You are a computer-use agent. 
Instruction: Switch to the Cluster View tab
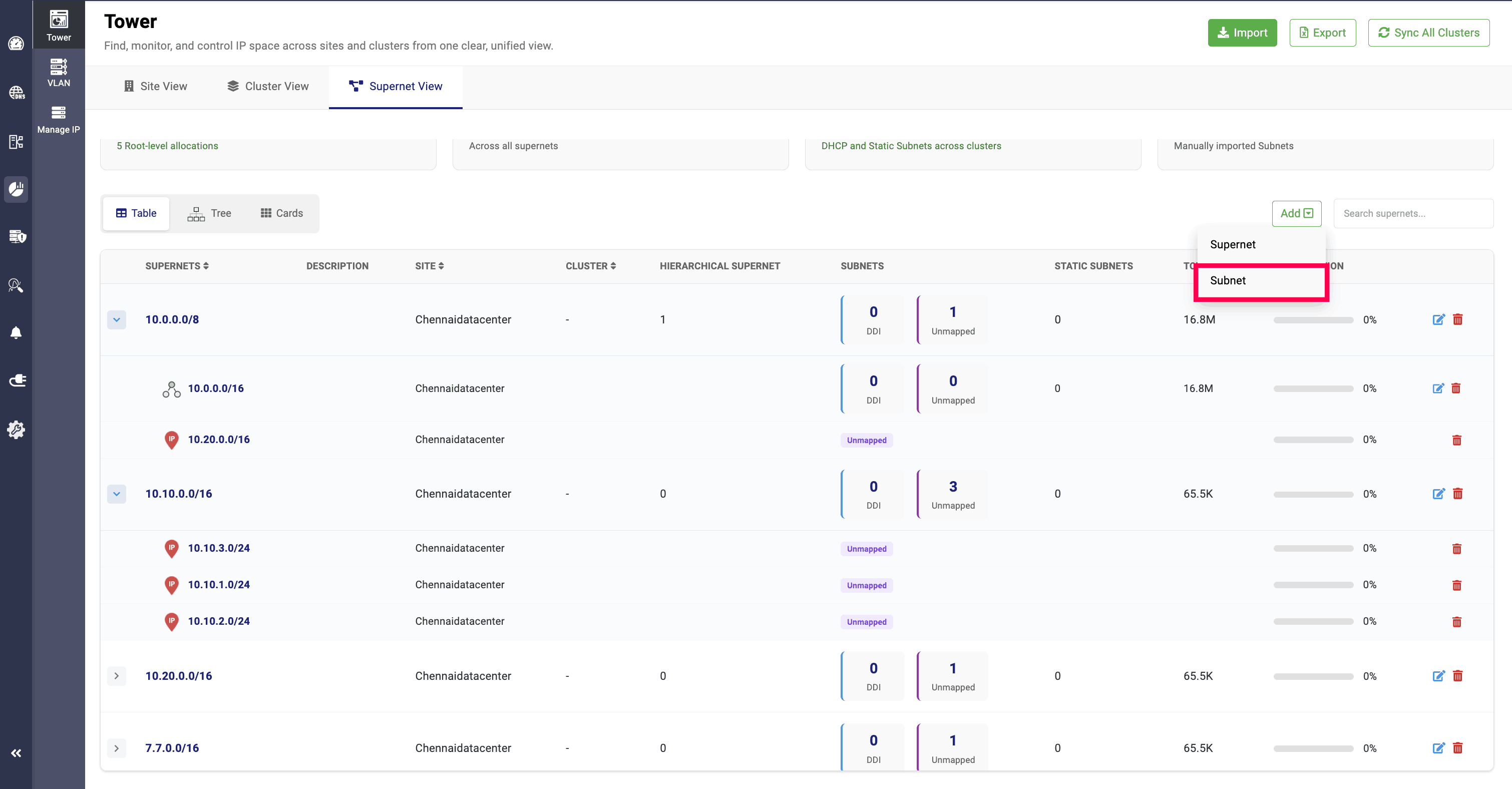pyautogui.click(x=268, y=86)
